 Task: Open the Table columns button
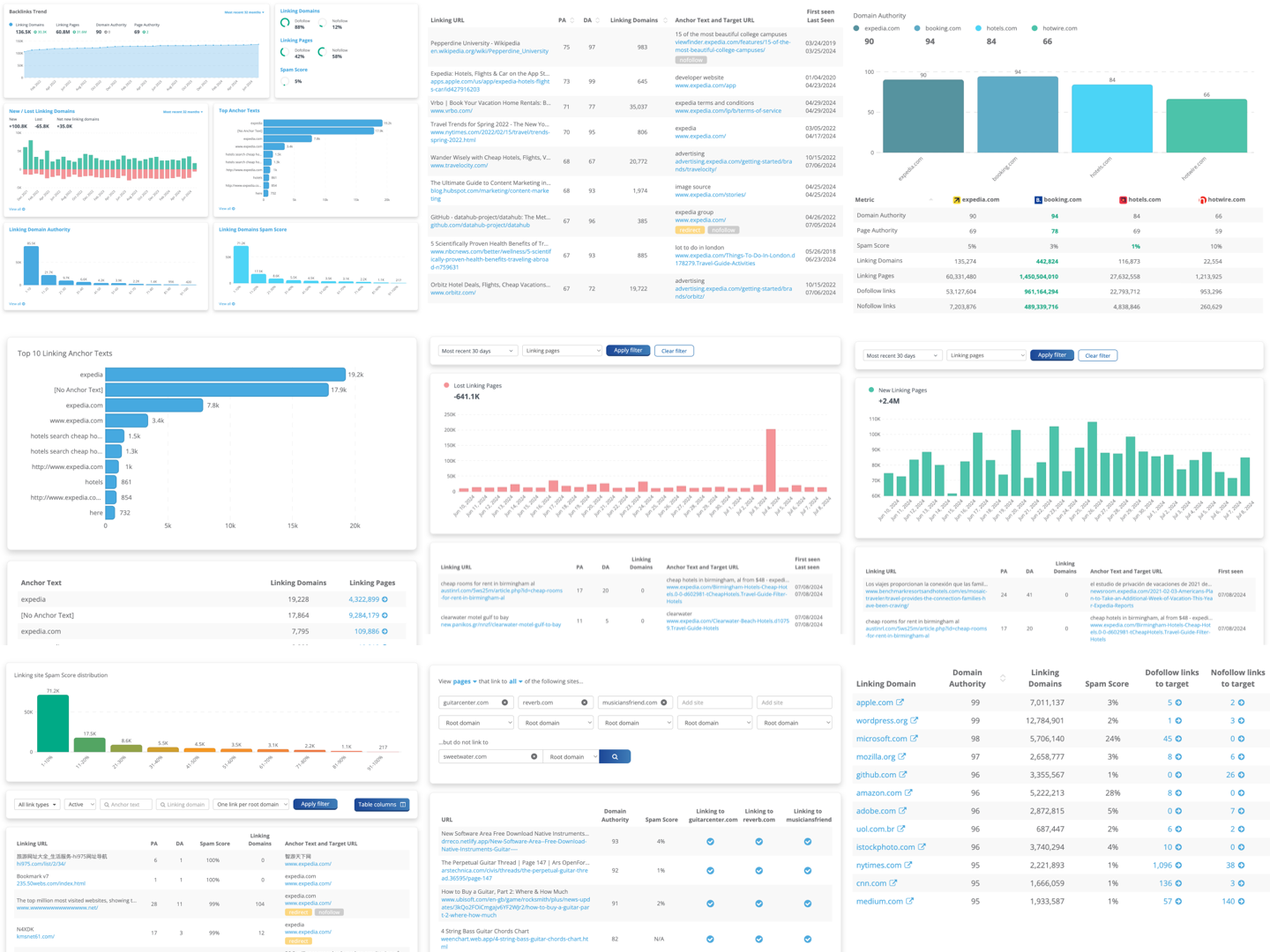click(x=382, y=804)
